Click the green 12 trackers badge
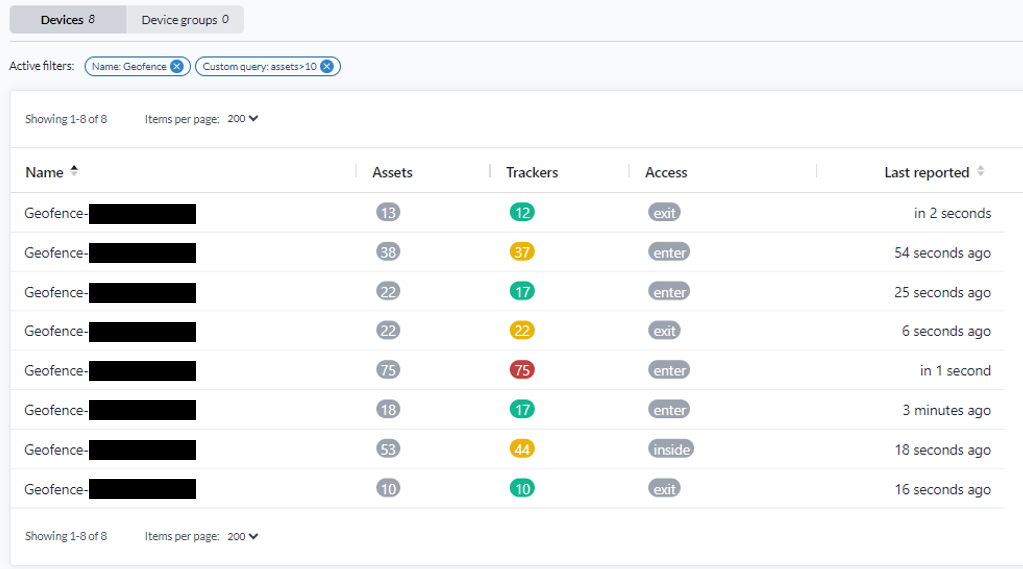This screenshot has width=1023, height=569. pyautogui.click(x=522, y=212)
